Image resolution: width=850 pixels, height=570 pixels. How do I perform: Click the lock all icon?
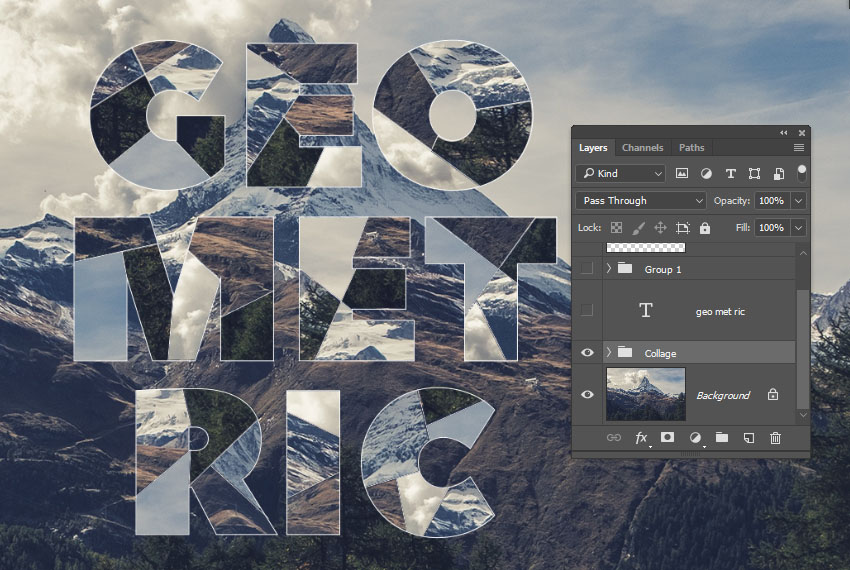(x=705, y=228)
